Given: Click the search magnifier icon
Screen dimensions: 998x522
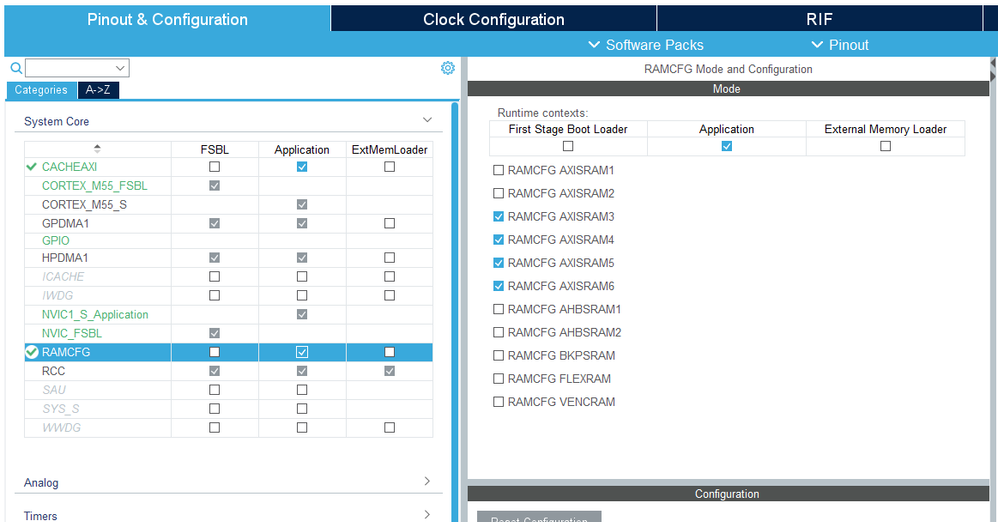Looking at the screenshot, I should pyautogui.click(x=17, y=67).
